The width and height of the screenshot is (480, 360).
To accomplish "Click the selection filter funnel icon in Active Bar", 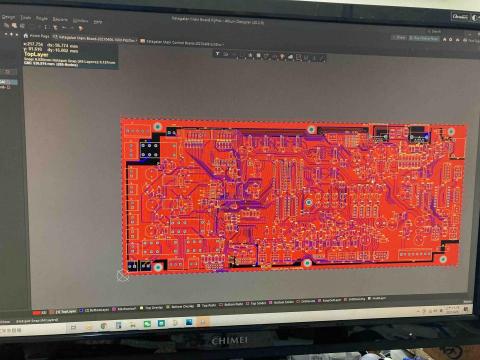I will [x=217, y=53].
